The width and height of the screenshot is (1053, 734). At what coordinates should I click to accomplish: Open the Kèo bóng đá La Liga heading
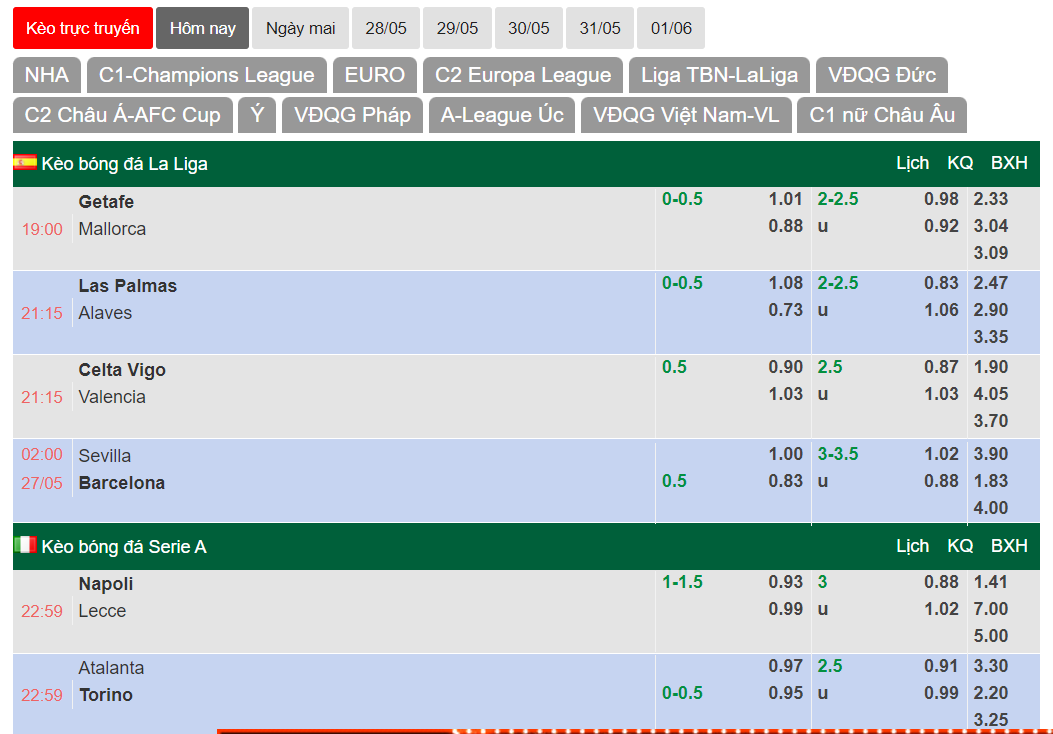tap(124, 164)
